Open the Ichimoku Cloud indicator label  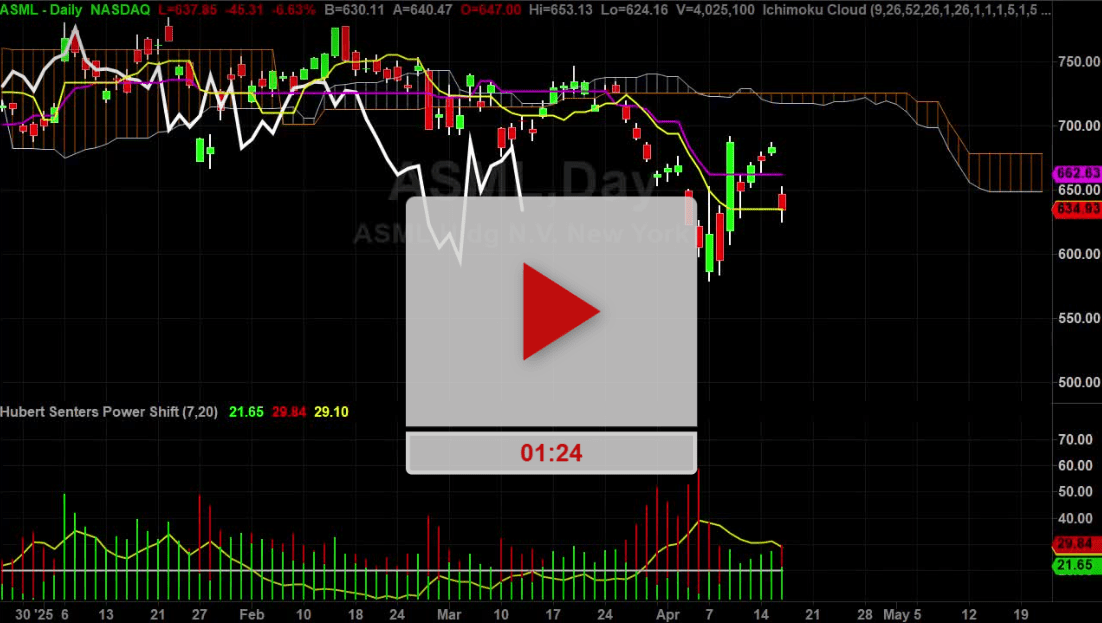tap(907, 10)
